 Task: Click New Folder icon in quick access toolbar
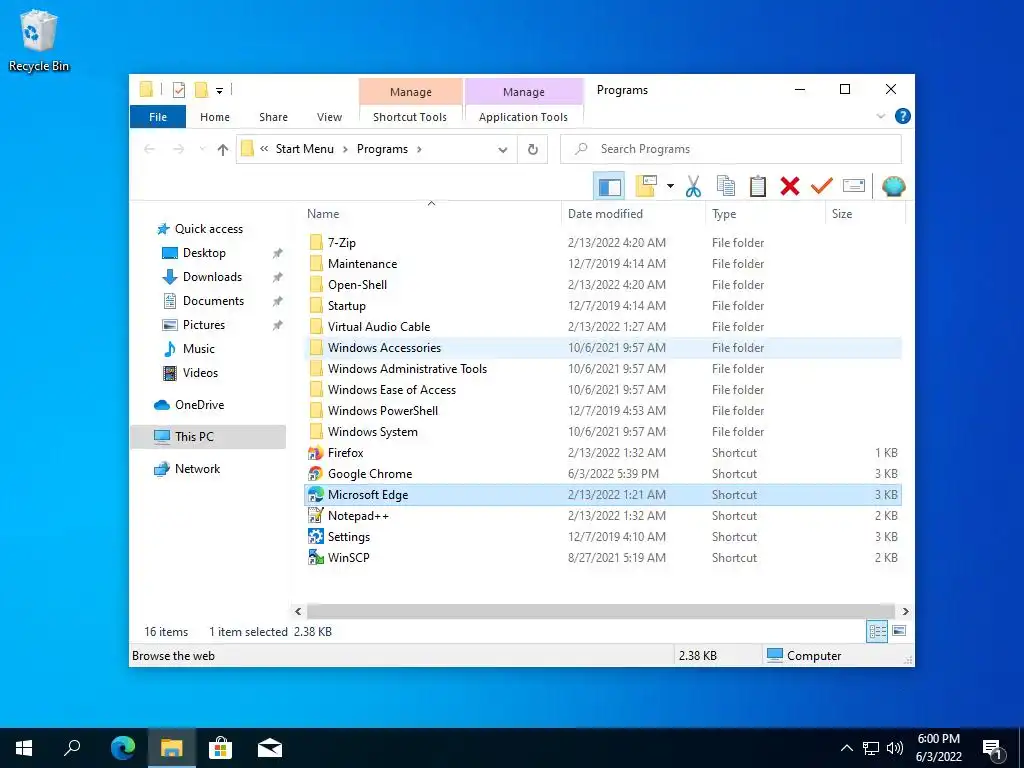(x=202, y=90)
